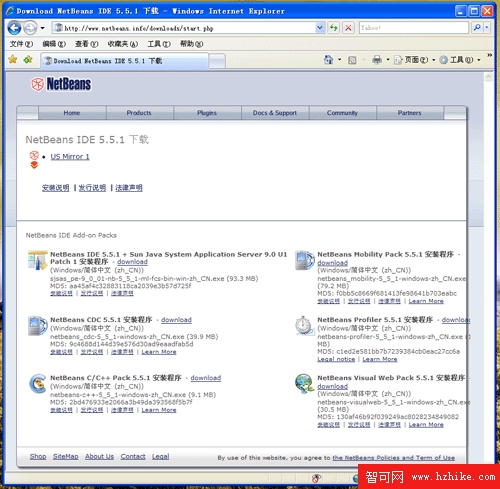Open the 文件 menu
This screenshot has height=489, width=500.
click(x=21, y=44)
